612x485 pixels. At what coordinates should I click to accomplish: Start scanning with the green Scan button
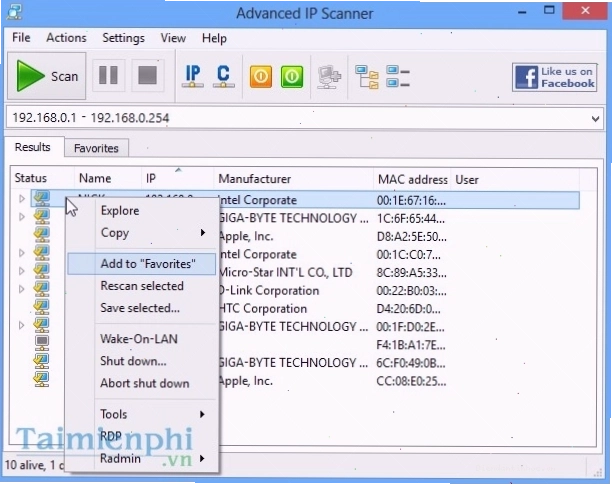[x=47, y=76]
